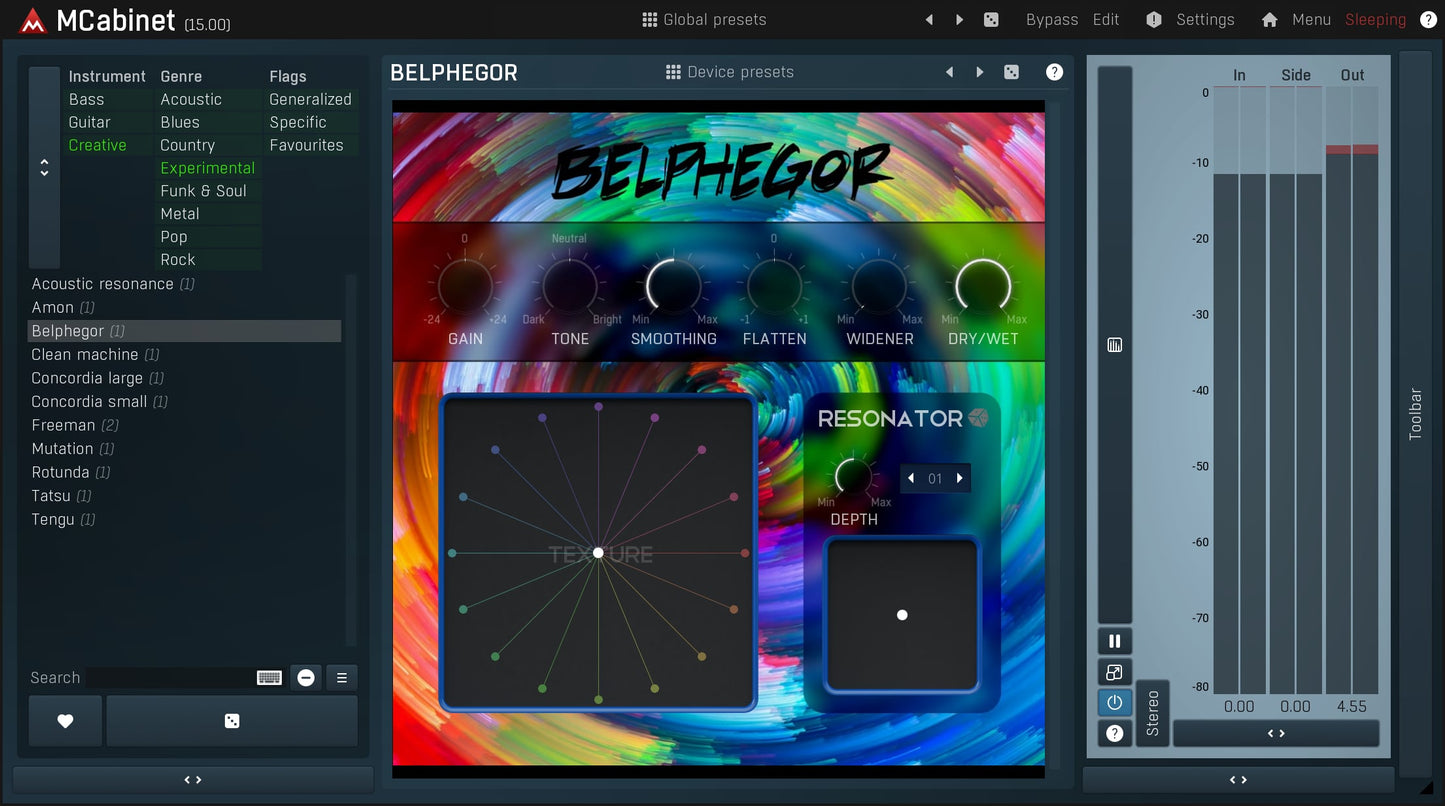Open the Menu in the top bar
This screenshot has height=806, width=1445.
point(1311,20)
